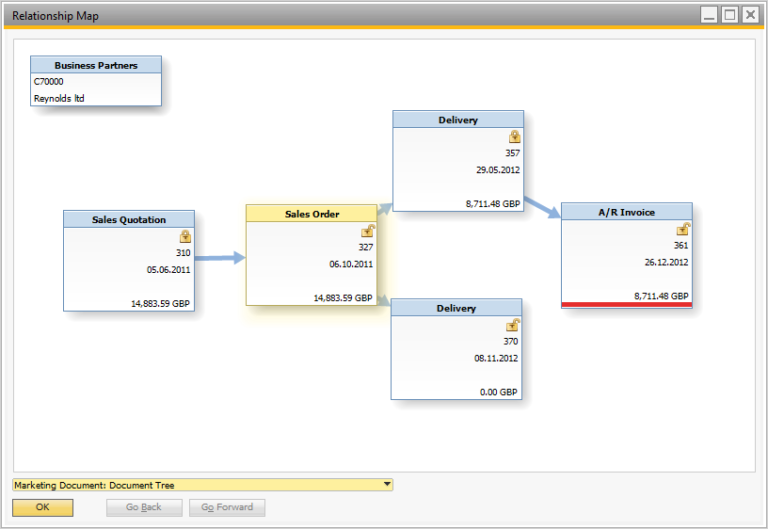768x529 pixels.
Task: Click the Business Partners box header
Action: [x=96, y=65]
